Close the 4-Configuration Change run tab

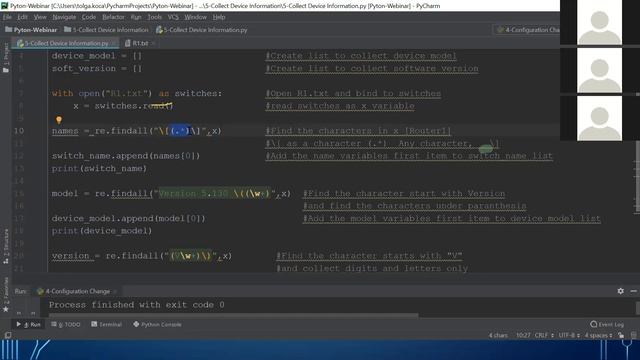coord(115,291)
